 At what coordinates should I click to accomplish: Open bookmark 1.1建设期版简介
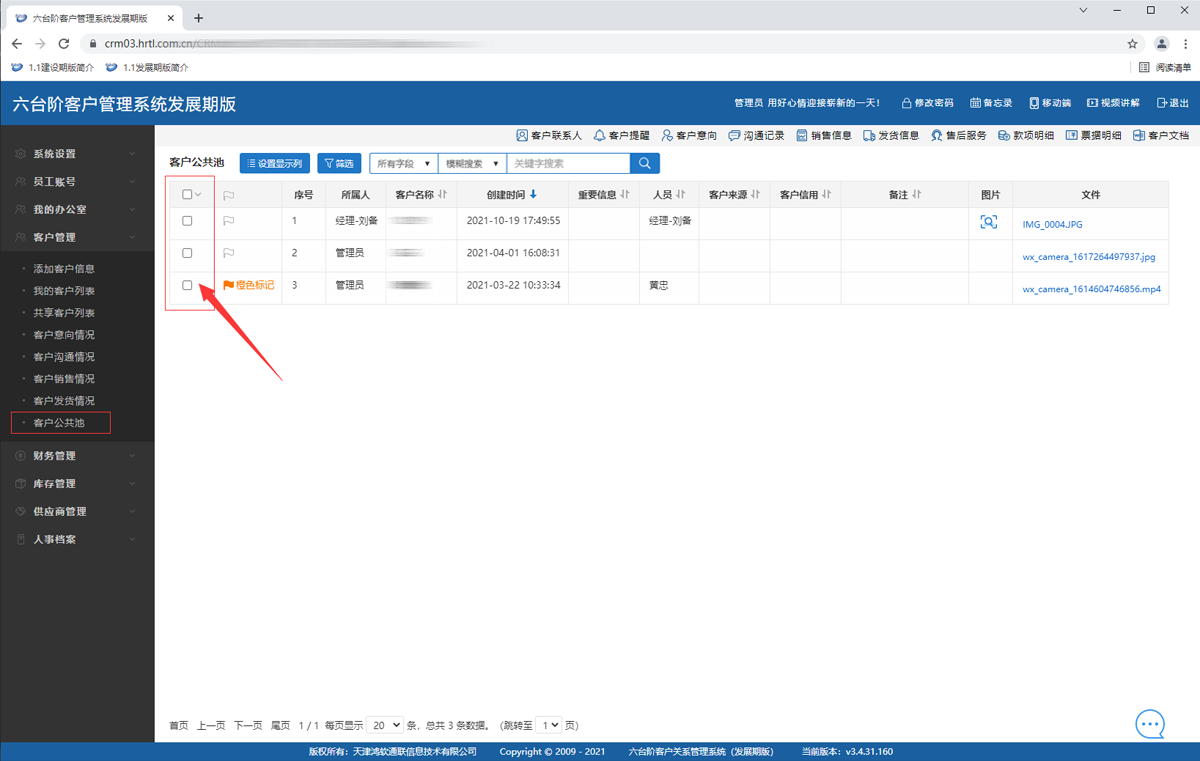[x=52, y=67]
